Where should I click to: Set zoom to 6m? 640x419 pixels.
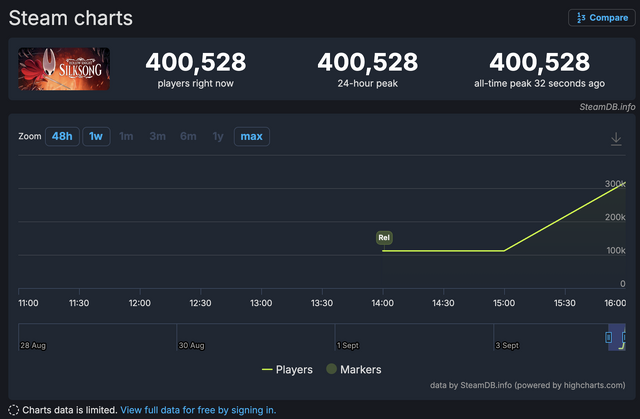pos(188,136)
